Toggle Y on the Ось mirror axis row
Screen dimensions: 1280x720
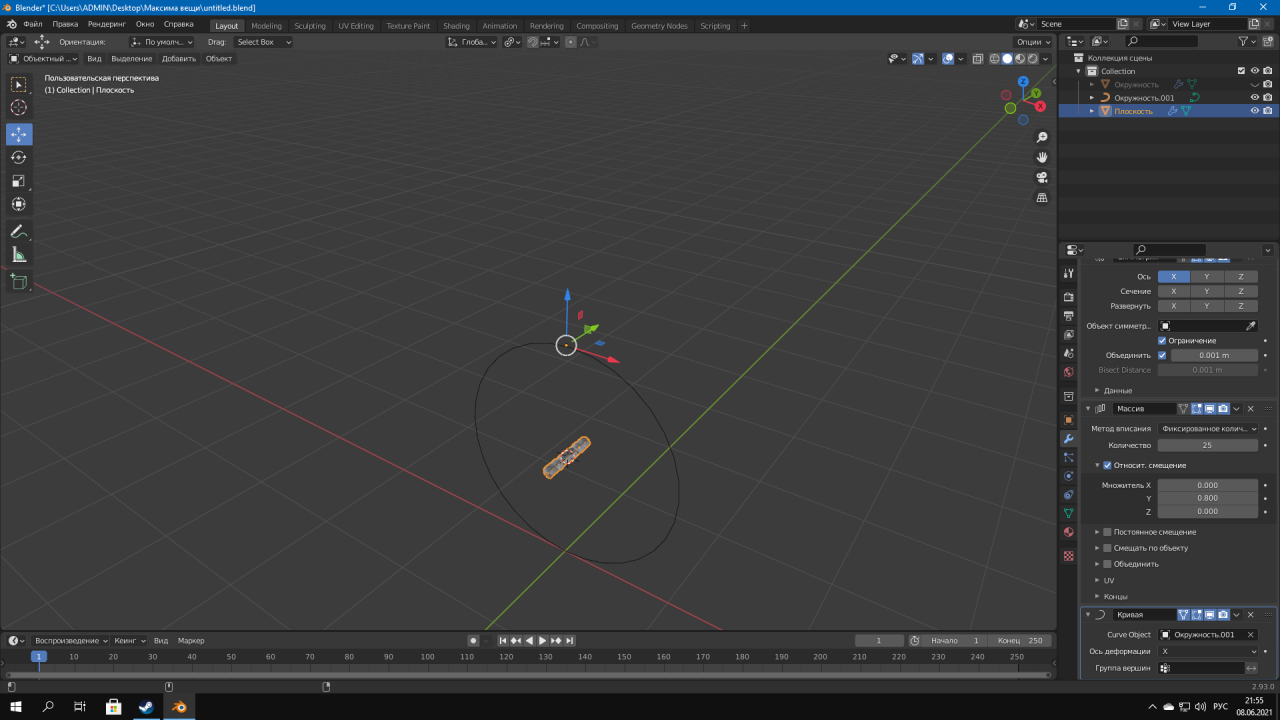[1207, 277]
